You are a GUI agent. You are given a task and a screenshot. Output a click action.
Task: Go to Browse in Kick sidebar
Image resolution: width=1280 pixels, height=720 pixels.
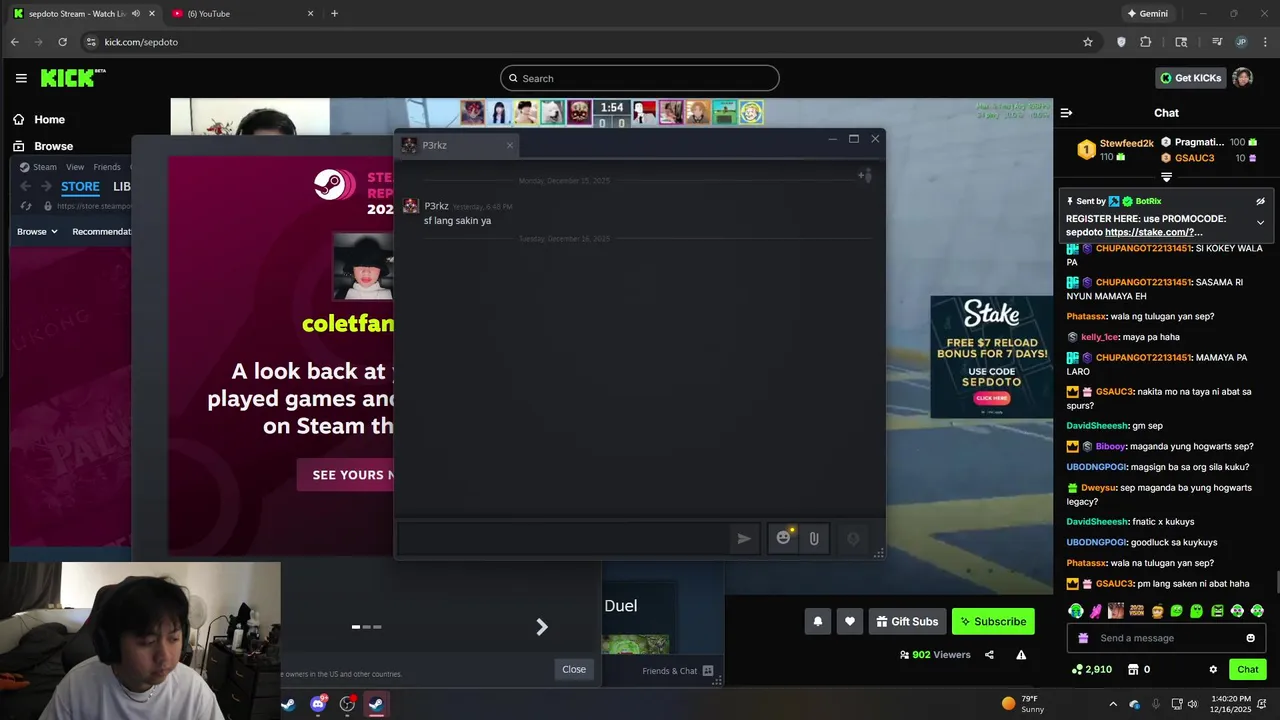click(x=43, y=146)
